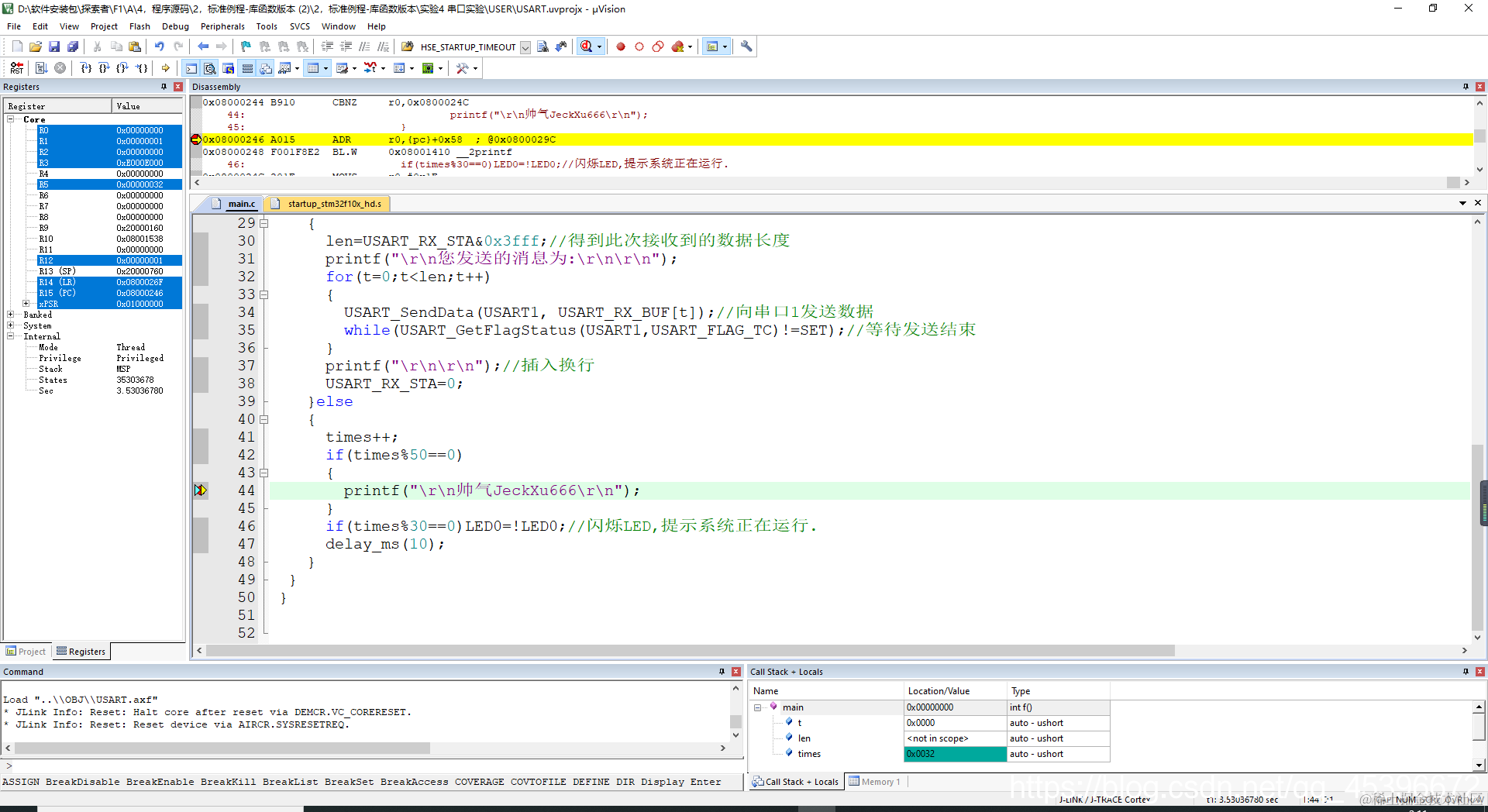Open the Memory windows dropdown arrow
The image size is (1488, 812).
pyautogui.click(x=325, y=68)
